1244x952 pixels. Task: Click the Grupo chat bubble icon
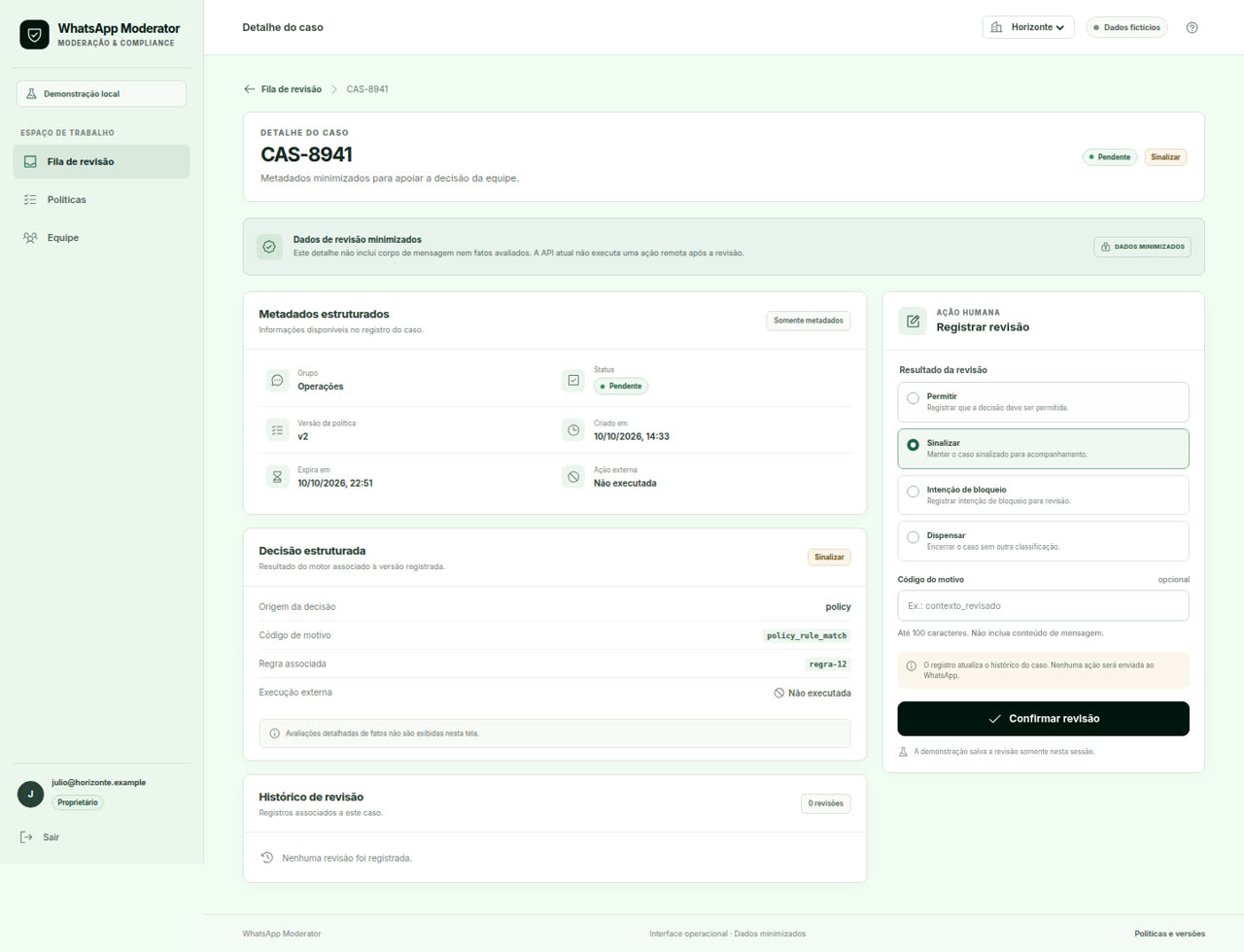click(277, 381)
